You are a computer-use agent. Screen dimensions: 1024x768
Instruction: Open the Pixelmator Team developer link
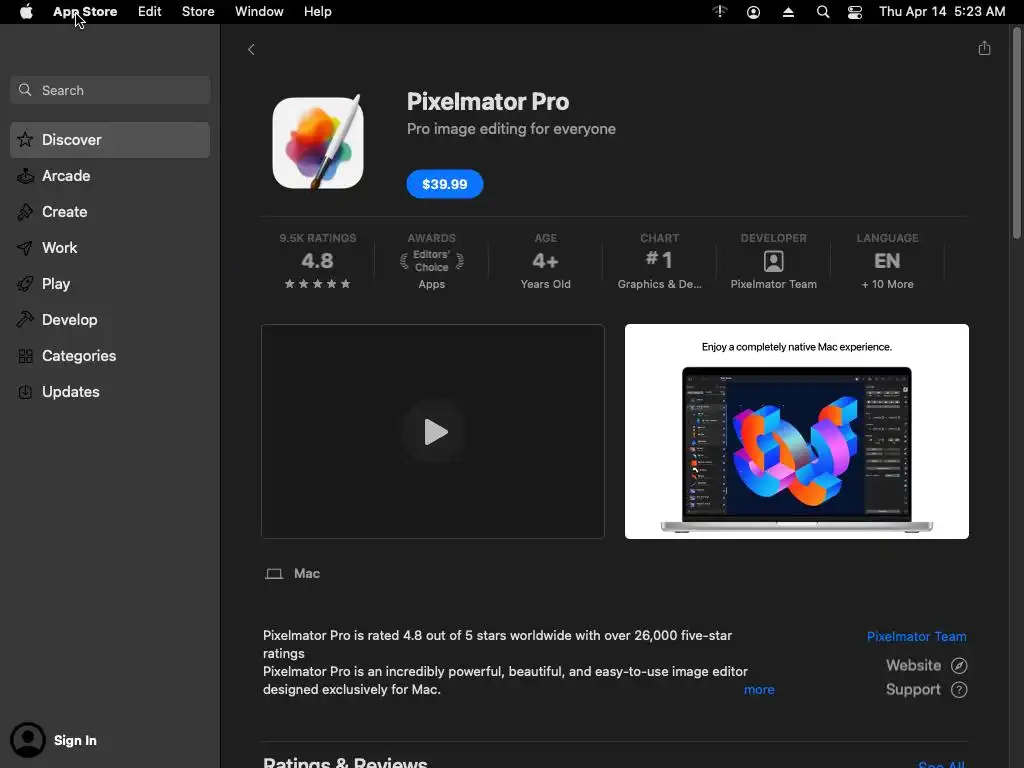pos(916,637)
